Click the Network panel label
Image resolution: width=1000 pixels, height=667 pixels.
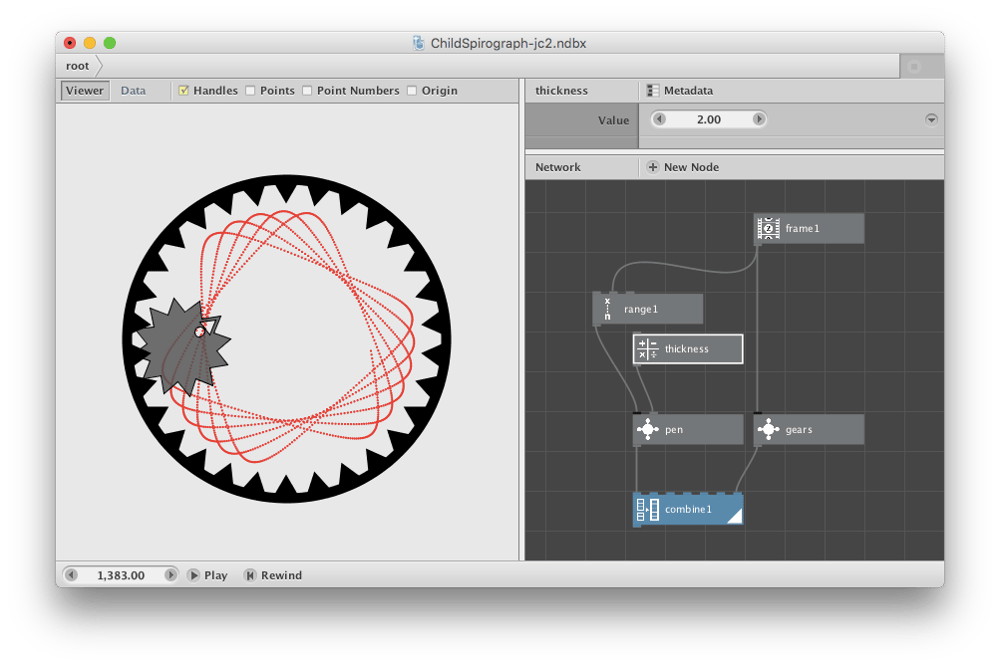pyautogui.click(x=558, y=167)
